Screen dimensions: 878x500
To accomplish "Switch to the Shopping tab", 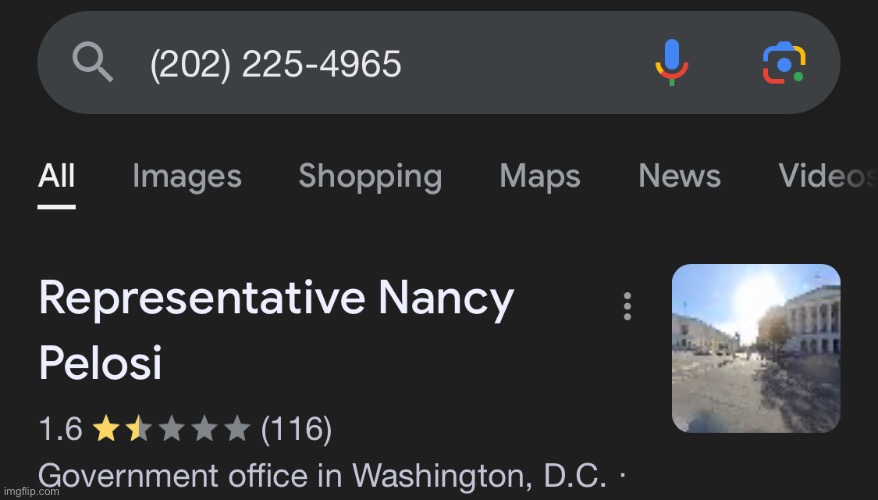I will pos(370,177).
